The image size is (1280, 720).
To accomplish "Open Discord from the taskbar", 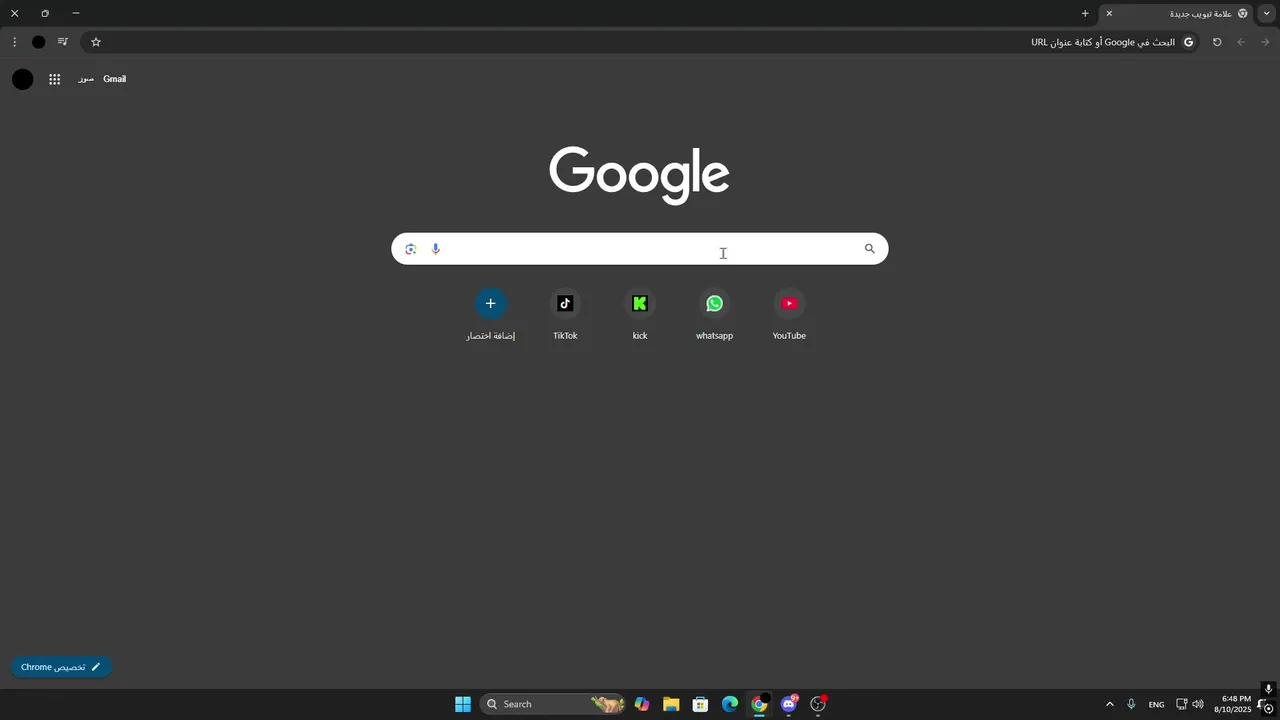I will click(789, 704).
